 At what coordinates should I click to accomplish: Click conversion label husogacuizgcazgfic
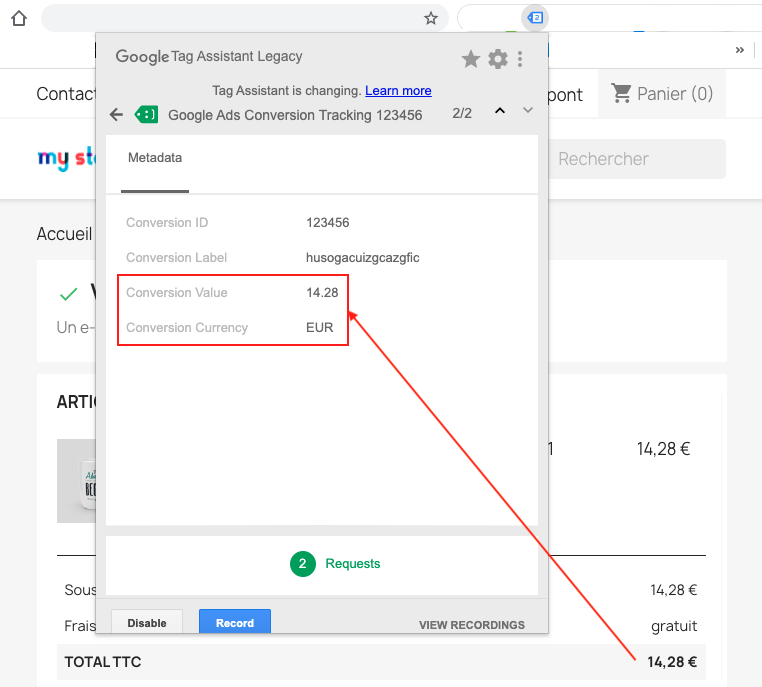coord(363,258)
